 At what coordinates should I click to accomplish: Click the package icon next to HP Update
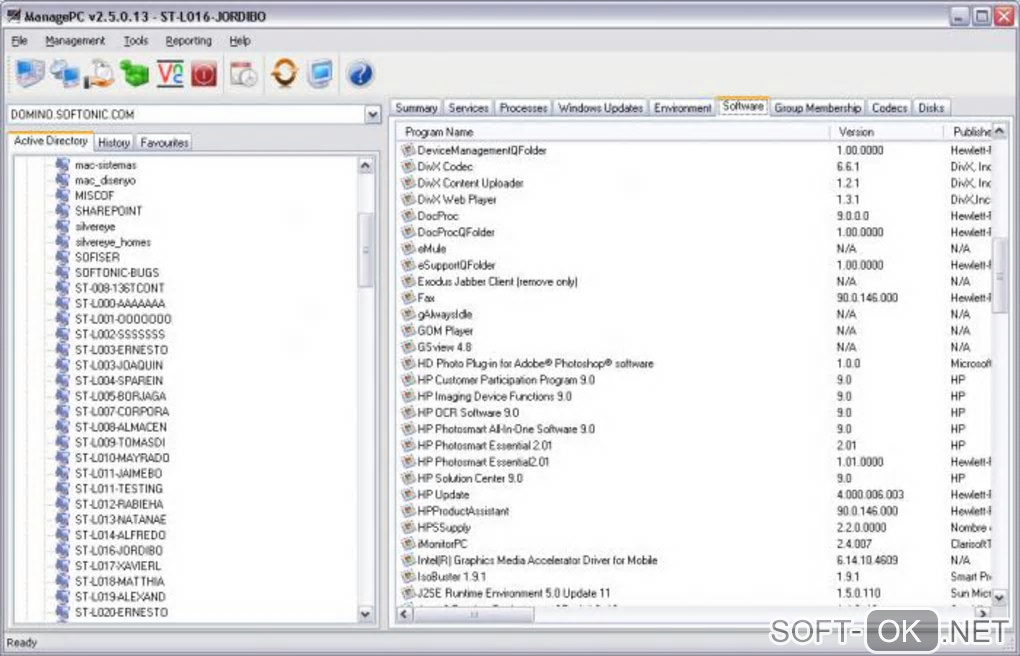(408, 495)
